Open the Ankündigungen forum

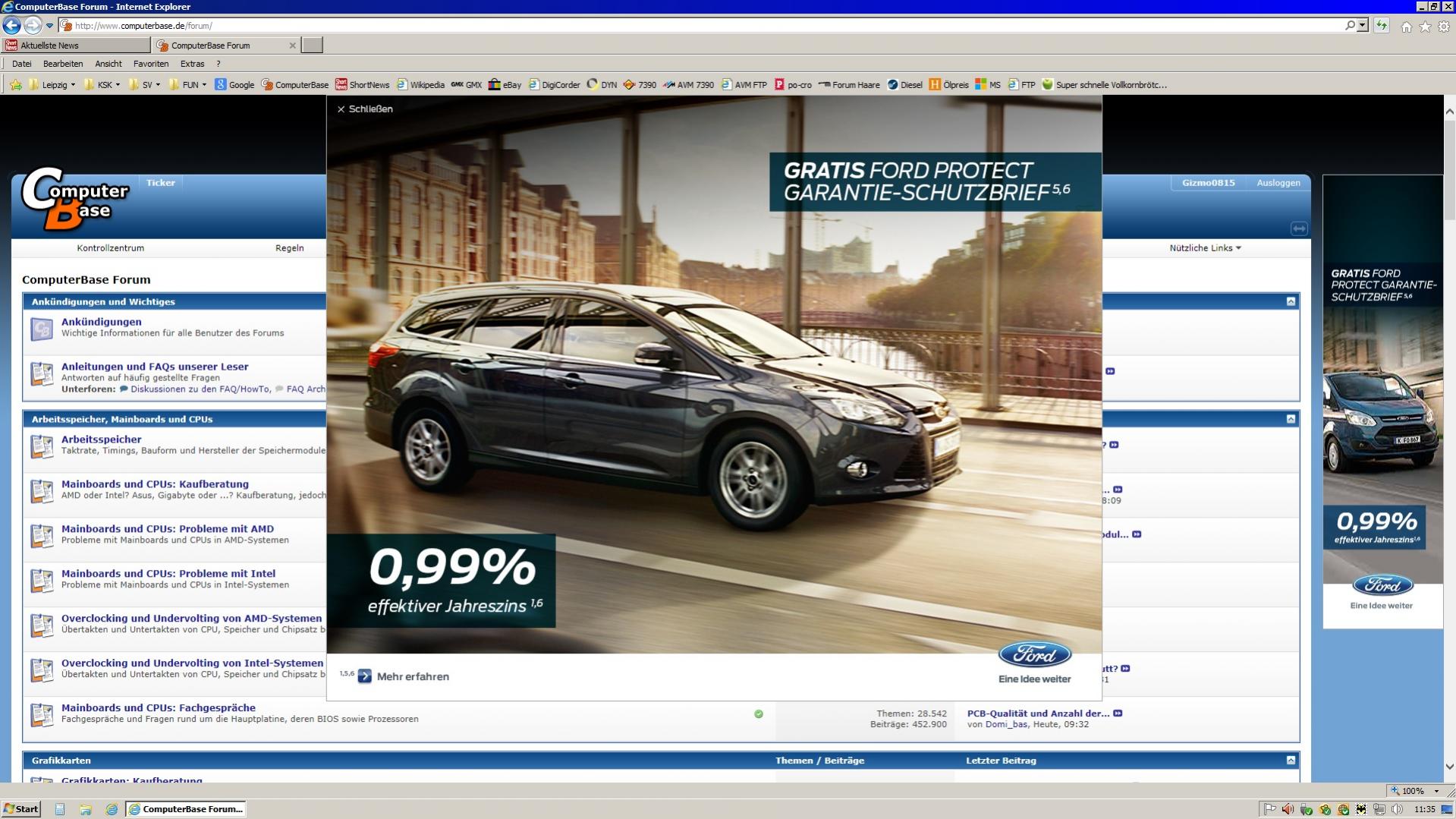point(101,322)
